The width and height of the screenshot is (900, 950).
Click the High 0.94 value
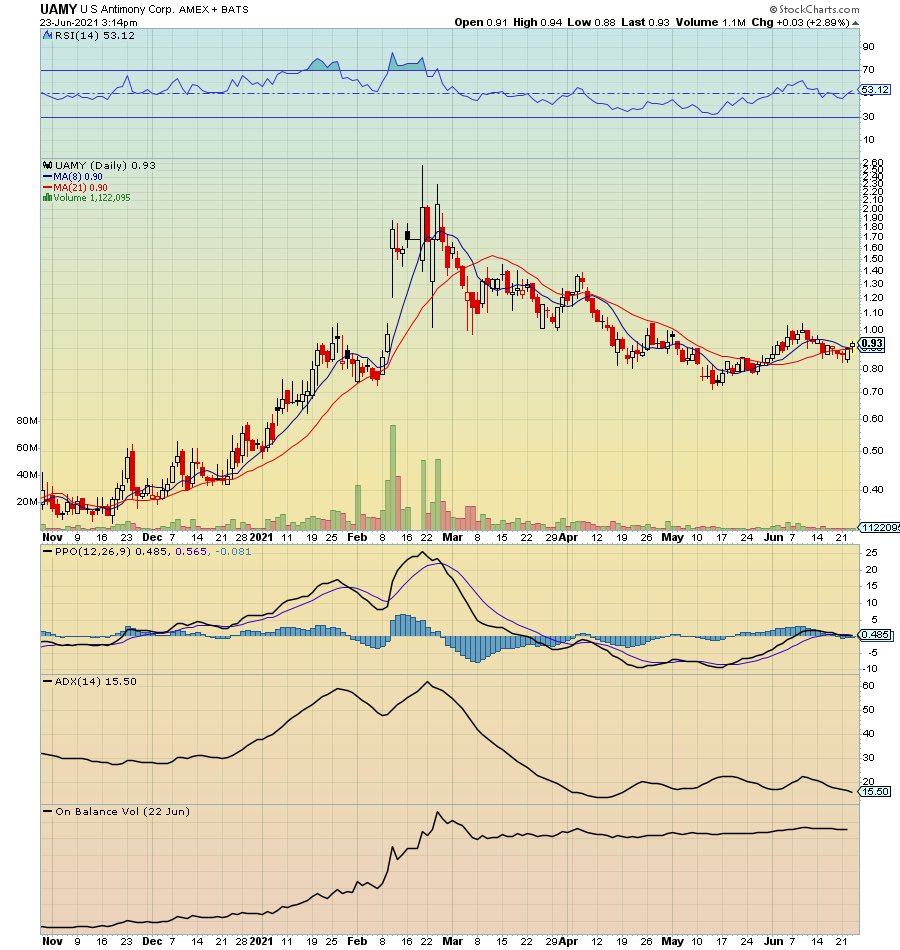tap(537, 22)
